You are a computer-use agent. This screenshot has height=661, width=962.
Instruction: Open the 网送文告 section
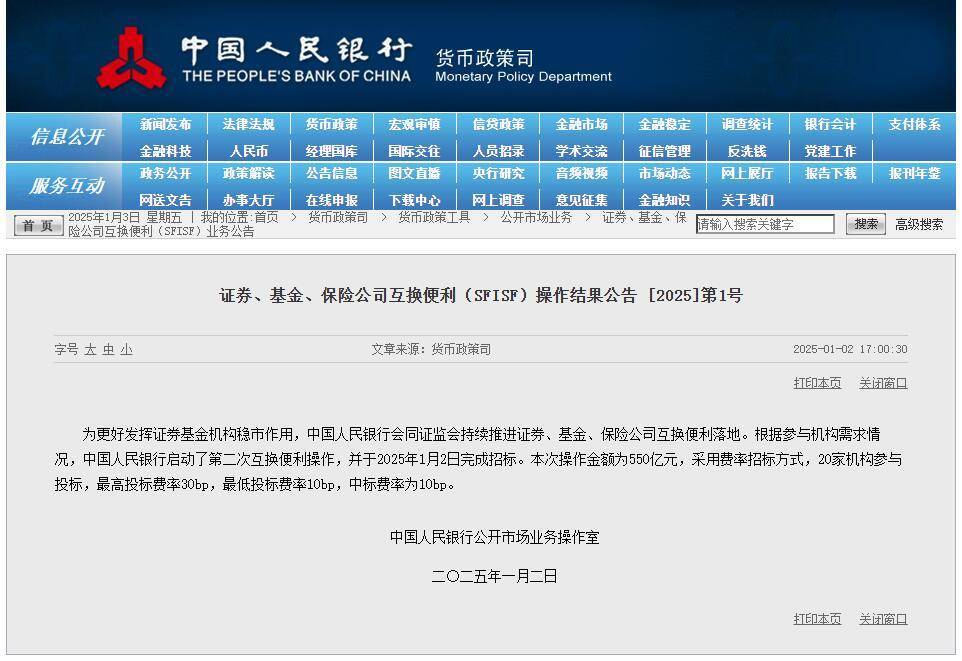click(x=166, y=200)
